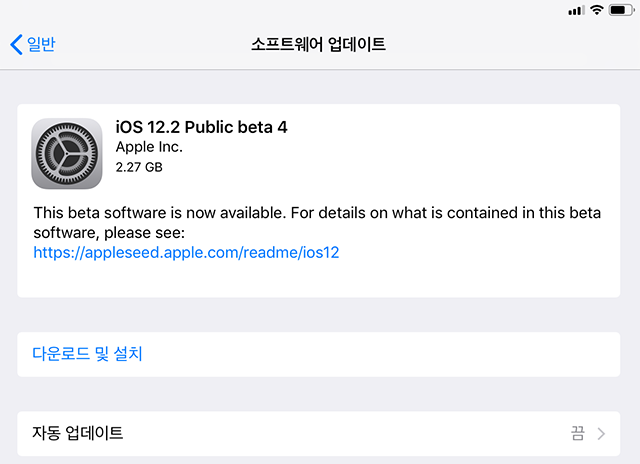The width and height of the screenshot is (640, 464).
Task: Tap the battery status icon
Action: (x=622, y=10)
